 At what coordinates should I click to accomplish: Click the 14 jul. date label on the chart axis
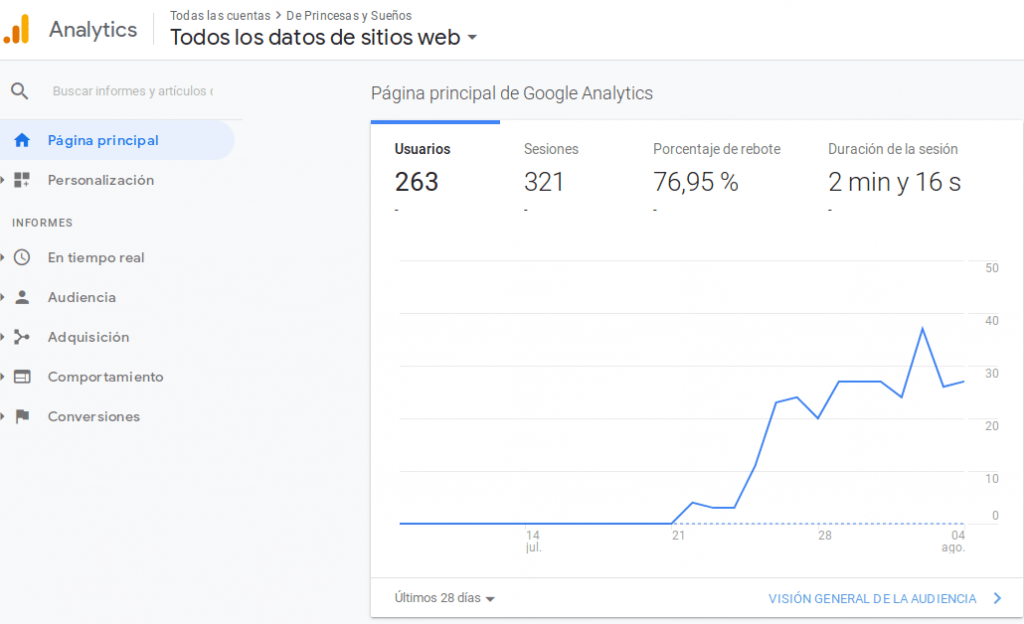(x=534, y=541)
